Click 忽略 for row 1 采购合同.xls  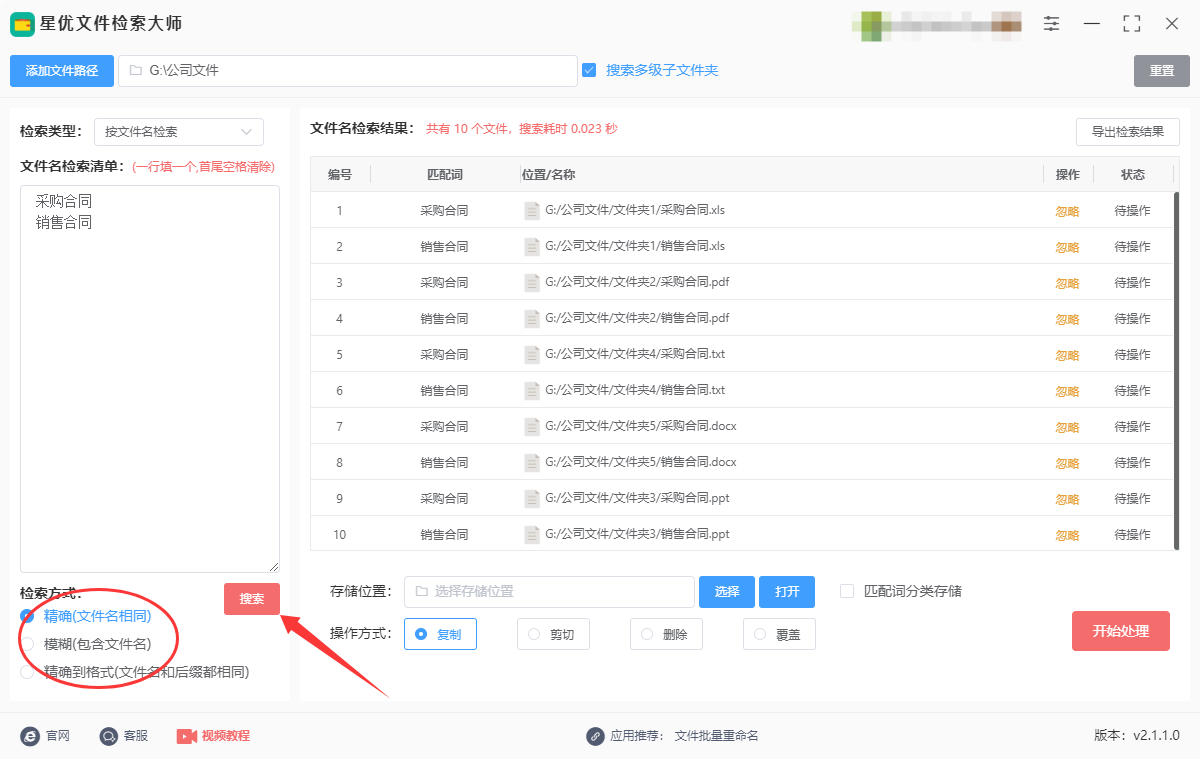(1068, 211)
